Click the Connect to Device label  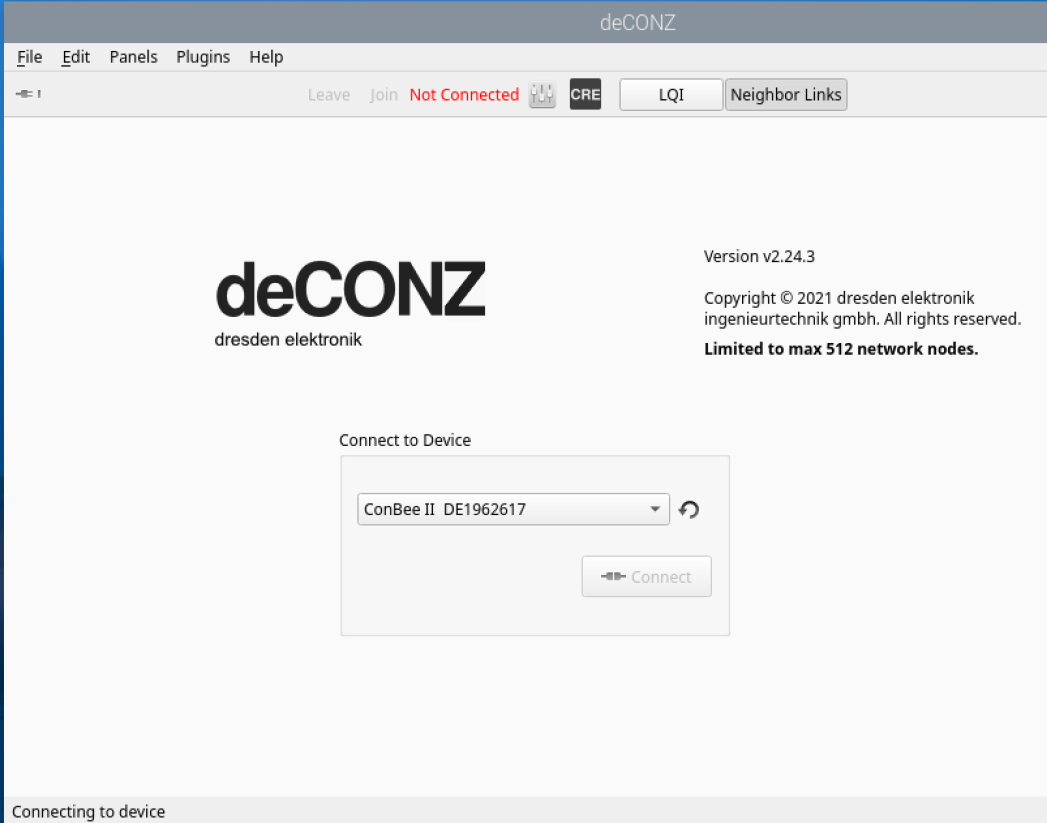point(405,440)
